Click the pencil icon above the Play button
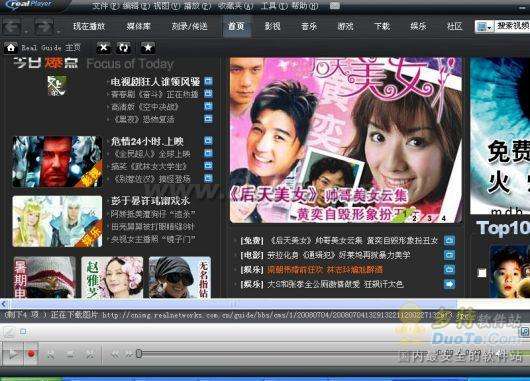This screenshot has height=381, width=530. pos(8,332)
